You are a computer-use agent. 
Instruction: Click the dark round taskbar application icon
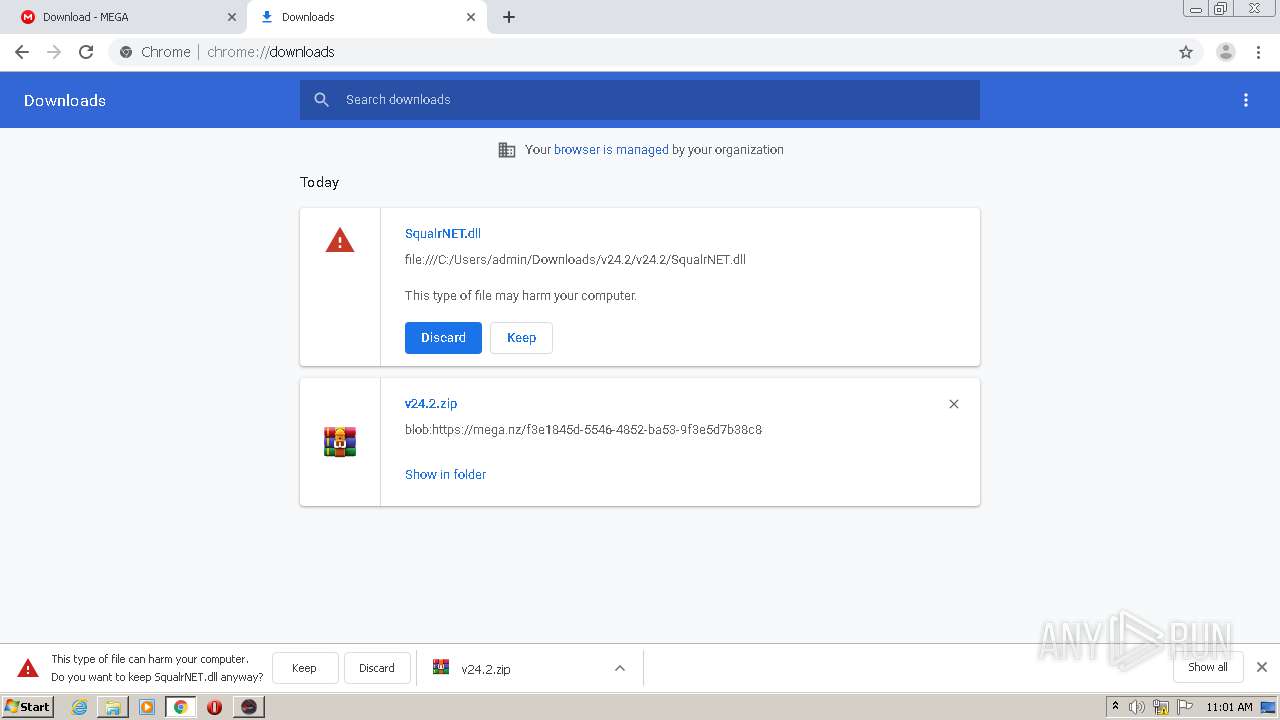click(249, 707)
